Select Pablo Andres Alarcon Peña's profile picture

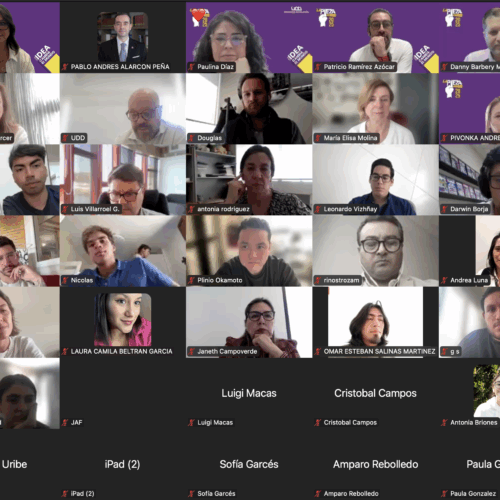122,37
